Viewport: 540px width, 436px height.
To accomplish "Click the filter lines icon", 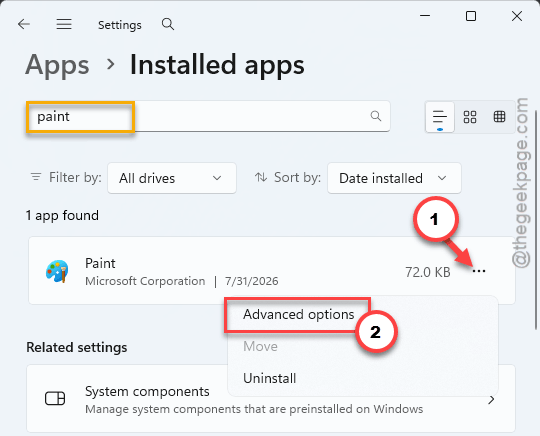I will pos(36,177).
